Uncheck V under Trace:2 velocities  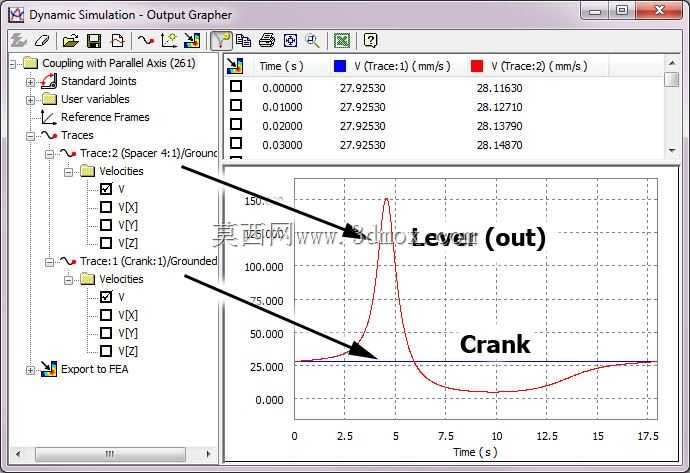tap(106, 189)
